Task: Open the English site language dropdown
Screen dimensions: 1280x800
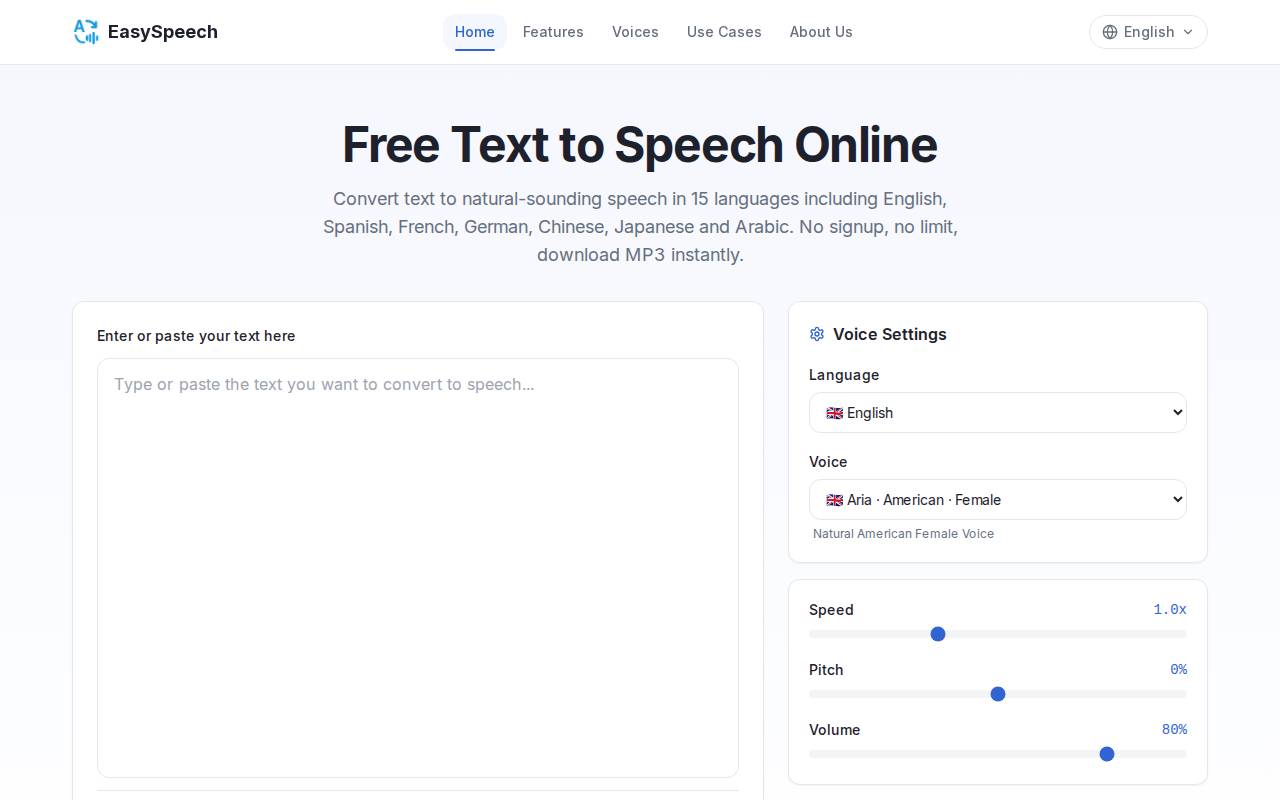Action: click(x=1148, y=32)
